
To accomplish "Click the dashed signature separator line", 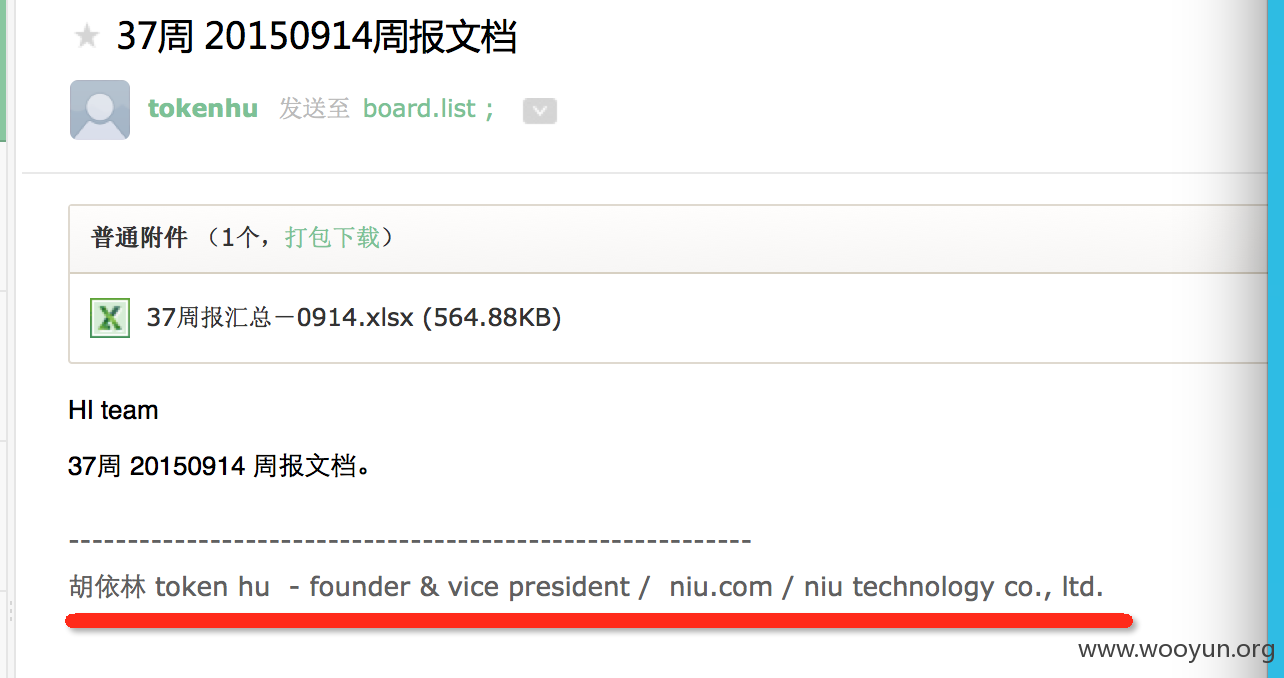I will [410, 541].
